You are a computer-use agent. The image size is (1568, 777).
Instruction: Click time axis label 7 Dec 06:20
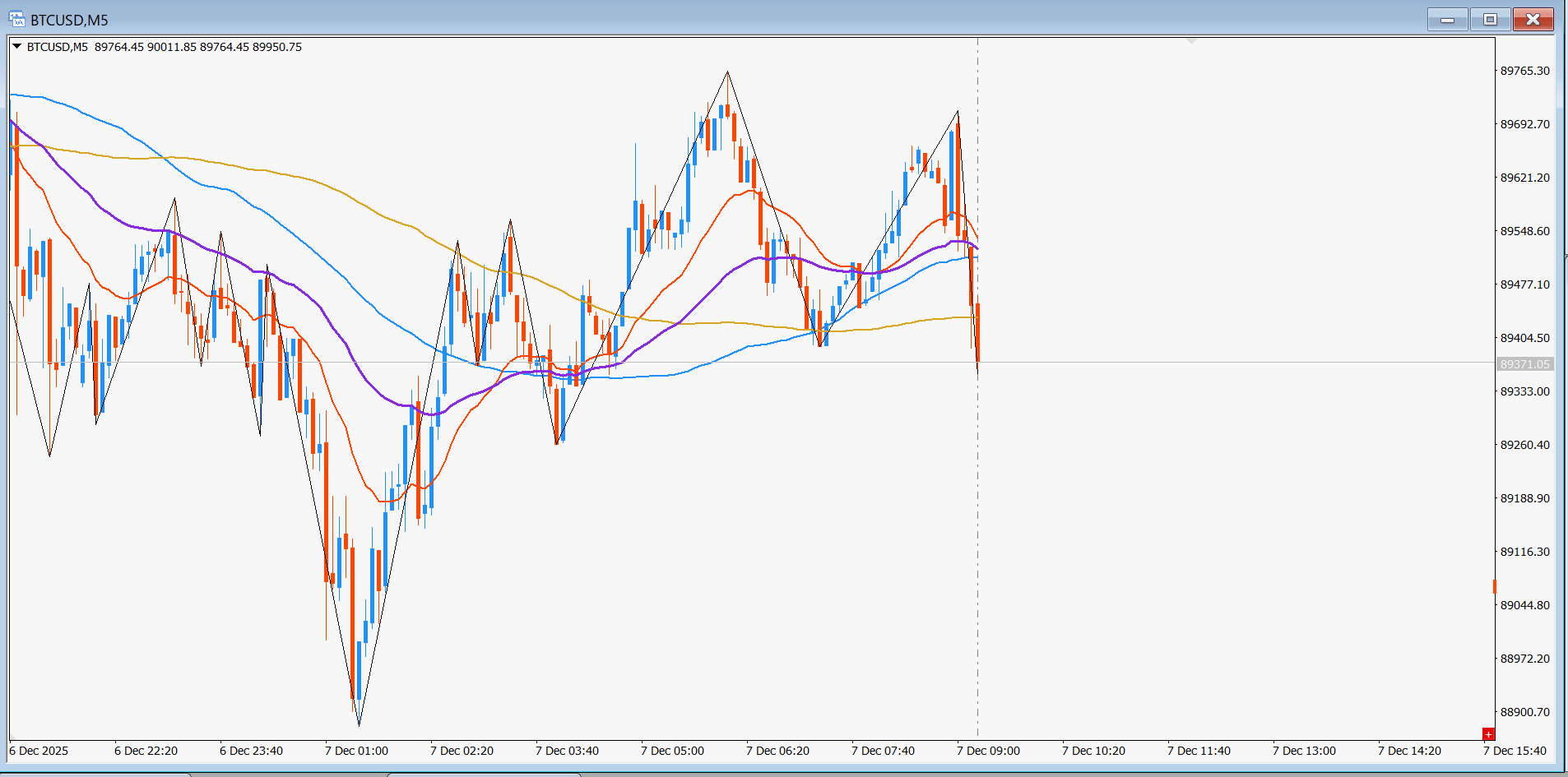point(777,751)
